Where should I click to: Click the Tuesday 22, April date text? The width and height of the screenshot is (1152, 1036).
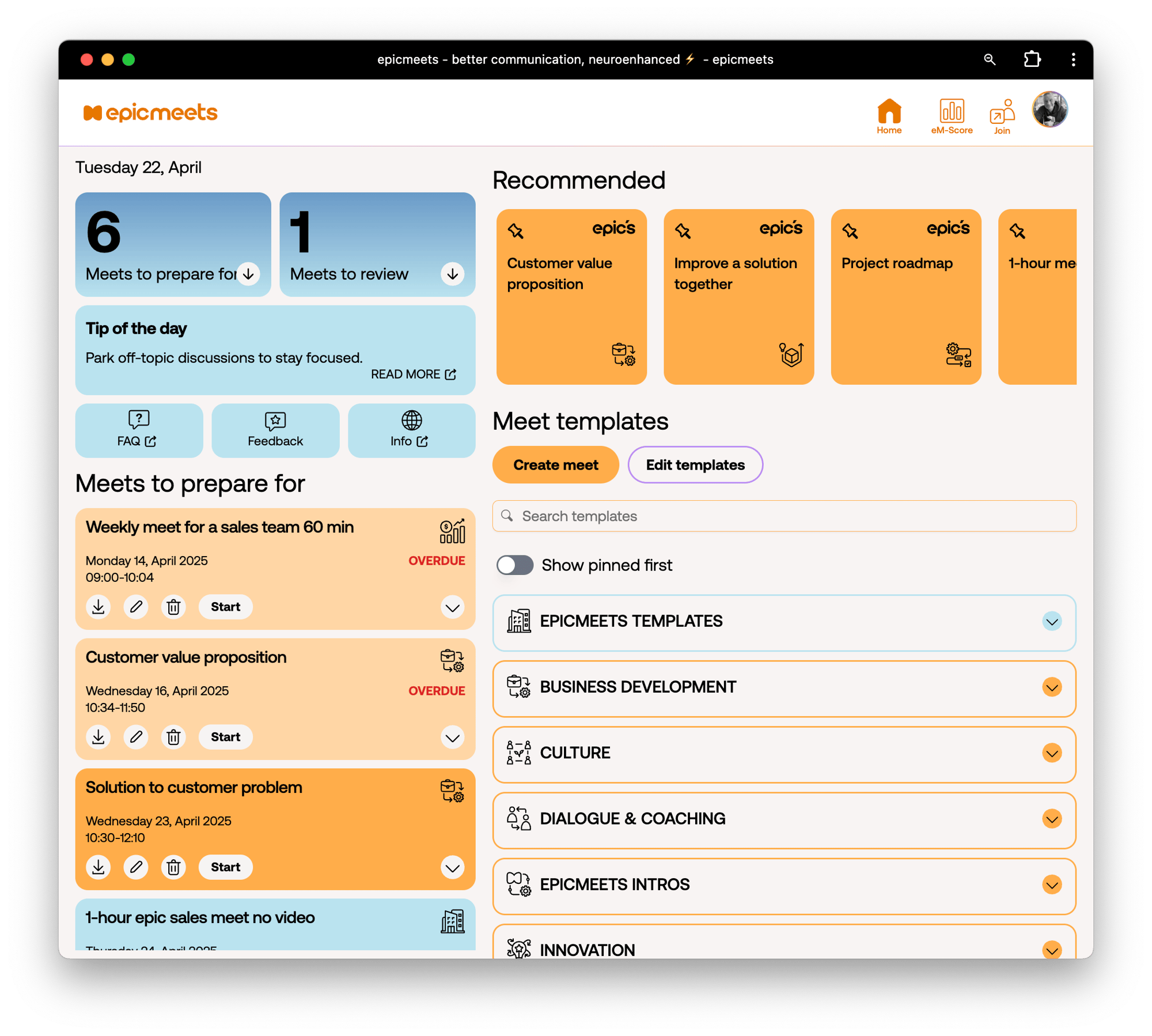[138, 167]
